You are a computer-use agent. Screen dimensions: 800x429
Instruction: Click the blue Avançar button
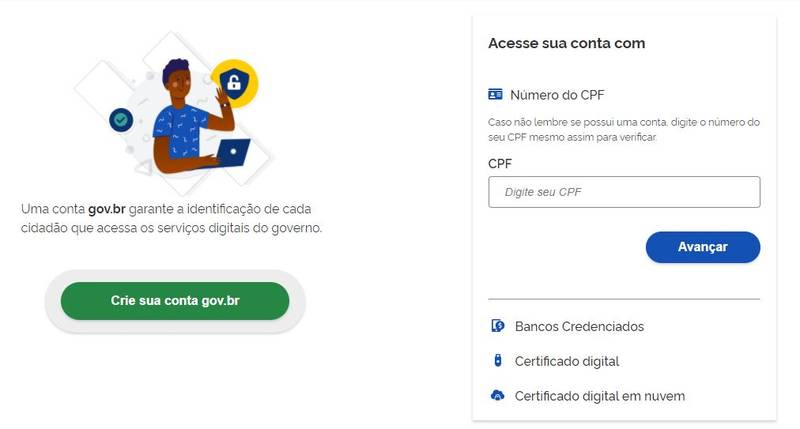(x=703, y=247)
